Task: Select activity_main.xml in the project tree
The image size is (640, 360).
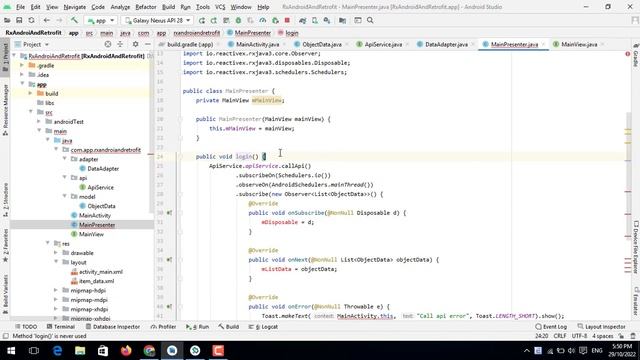Action: click(x=100, y=272)
